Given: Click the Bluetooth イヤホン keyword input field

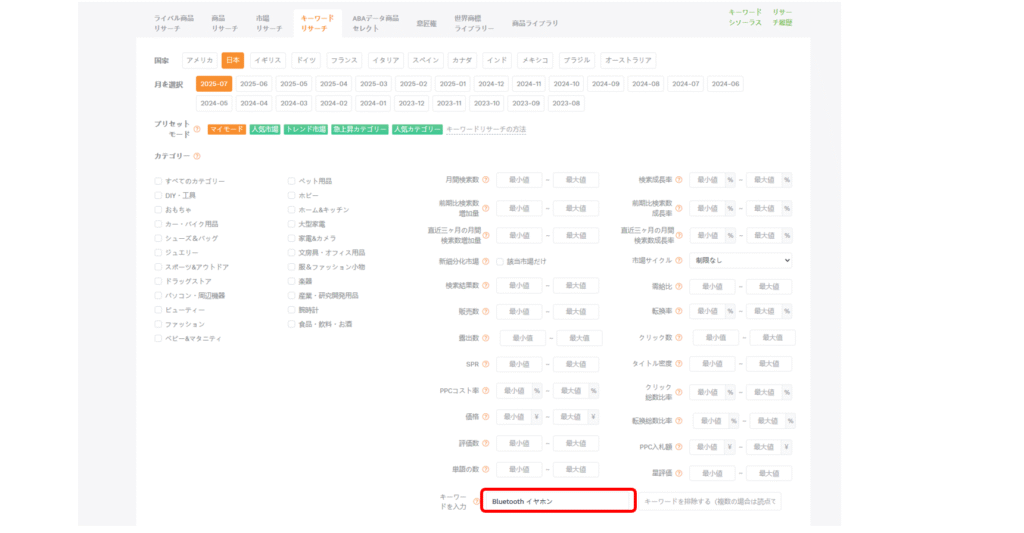Looking at the screenshot, I should [558, 500].
